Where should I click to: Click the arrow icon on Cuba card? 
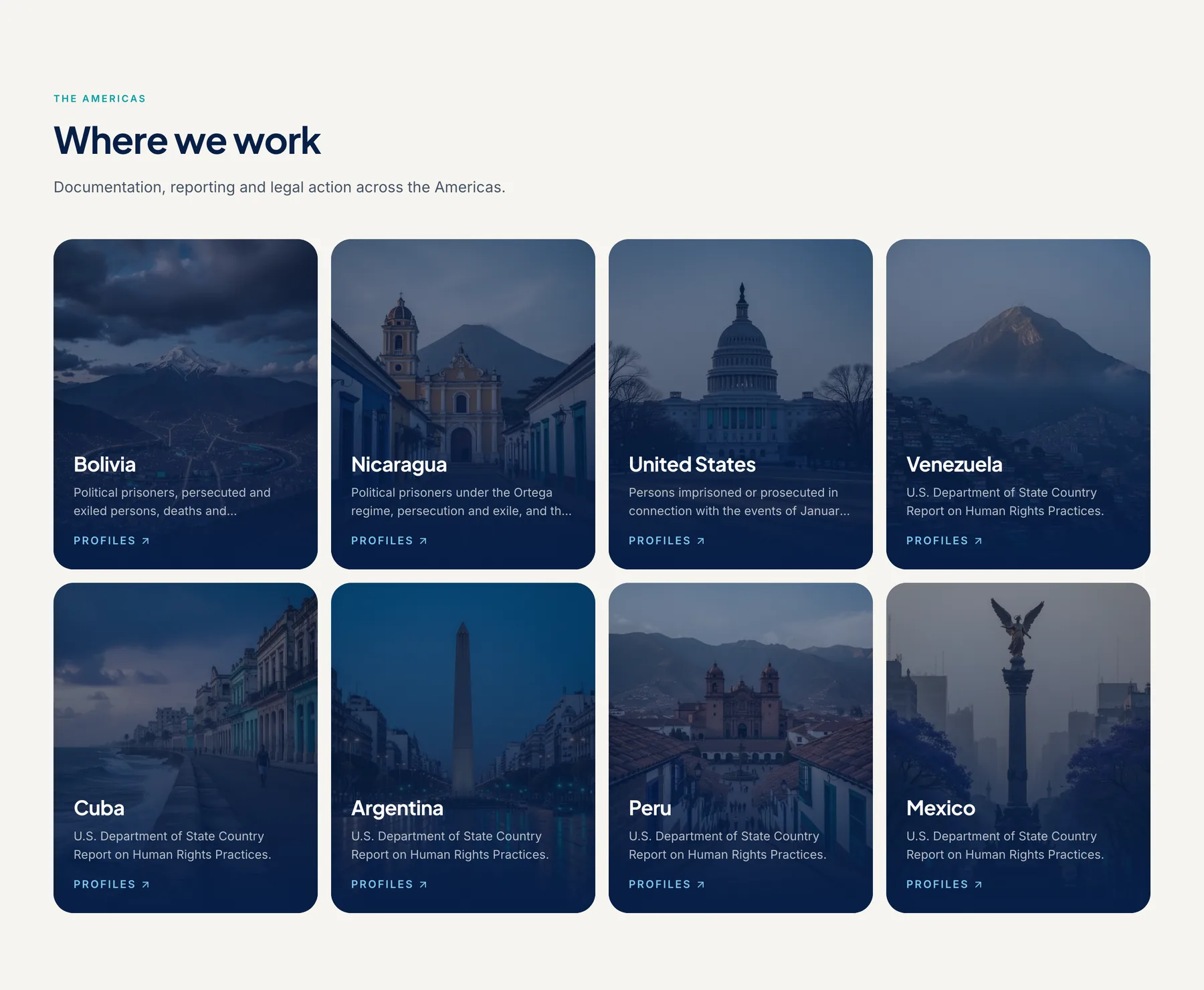coord(145,884)
